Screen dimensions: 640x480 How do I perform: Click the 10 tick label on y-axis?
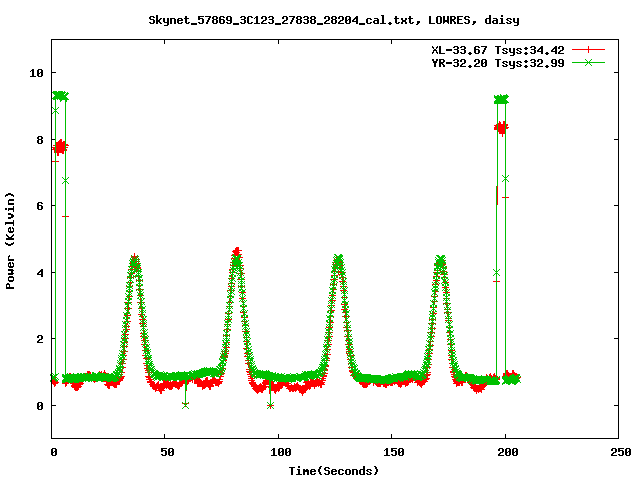pyautogui.click(x=36, y=73)
